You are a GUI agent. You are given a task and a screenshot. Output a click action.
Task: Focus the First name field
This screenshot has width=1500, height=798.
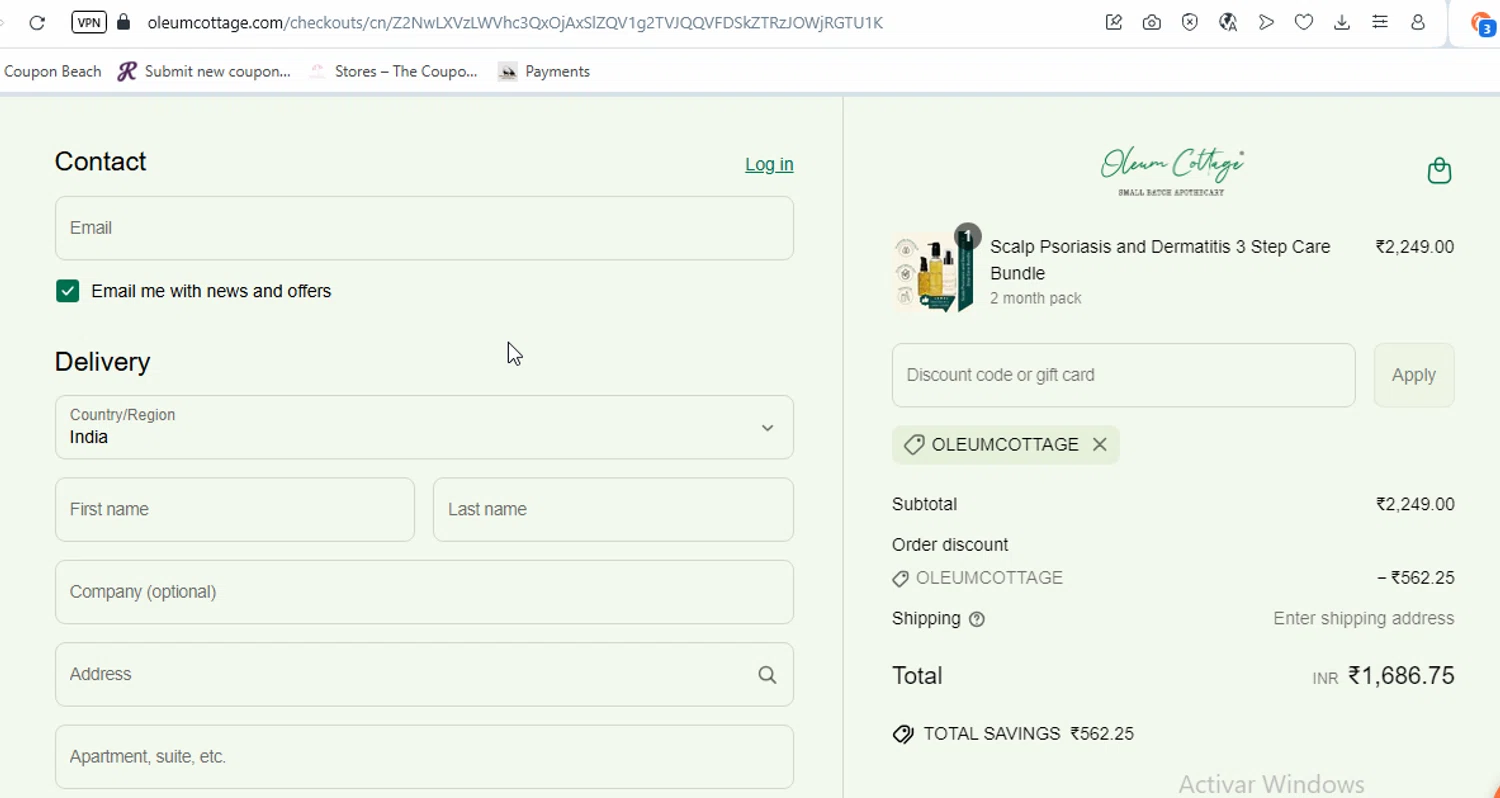click(235, 510)
